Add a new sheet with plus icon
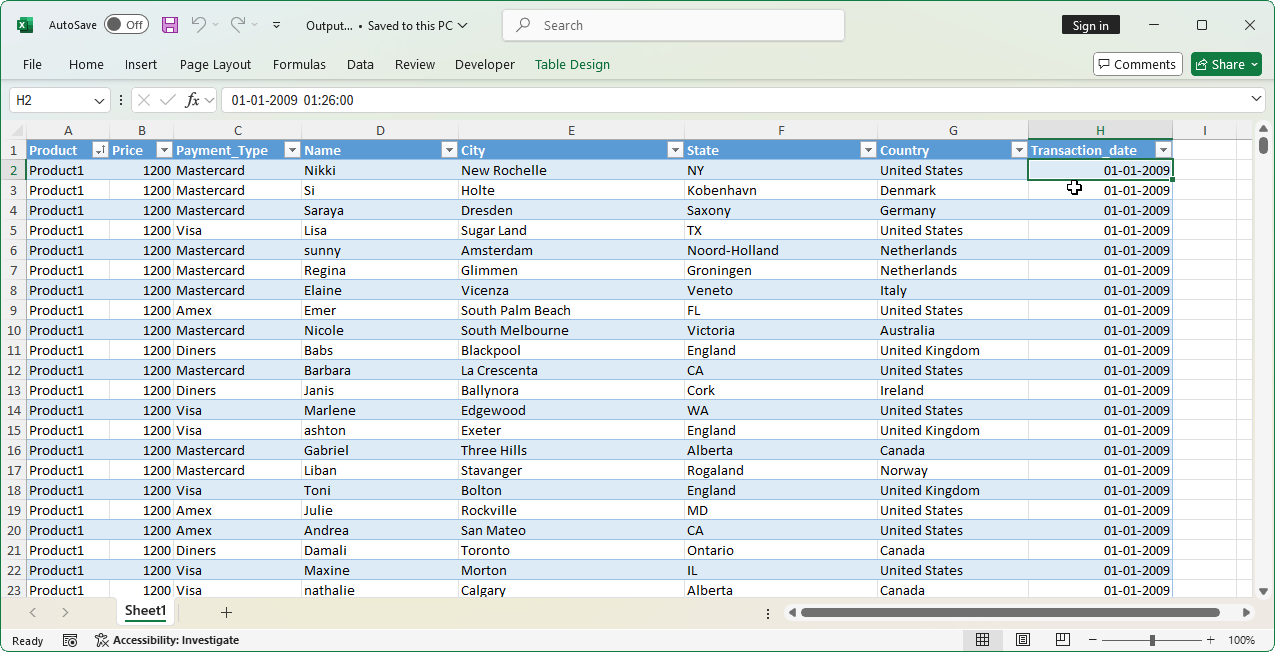 (226, 612)
